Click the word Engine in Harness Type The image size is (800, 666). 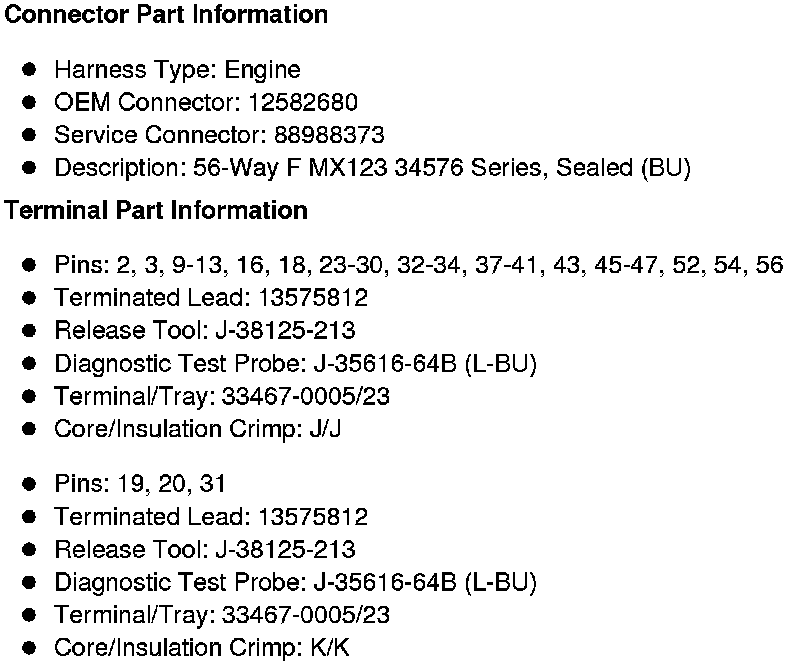[262, 70]
